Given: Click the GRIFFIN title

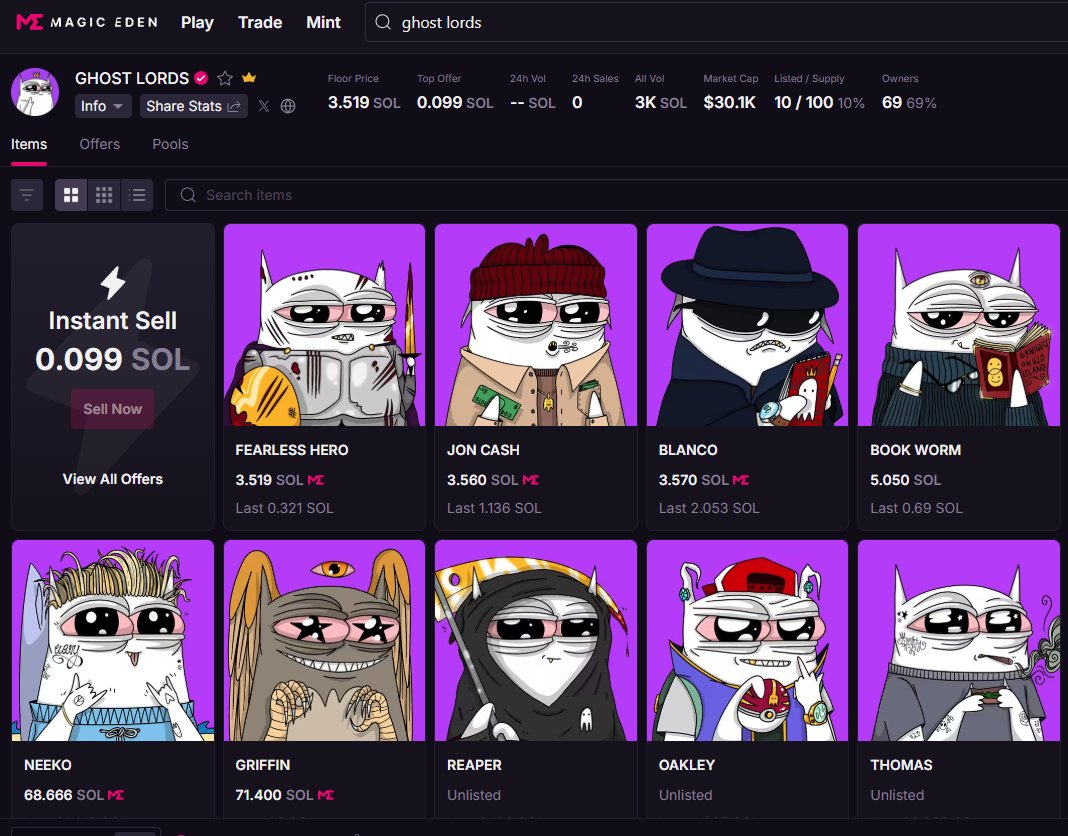Looking at the screenshot, I should point(262,765).
